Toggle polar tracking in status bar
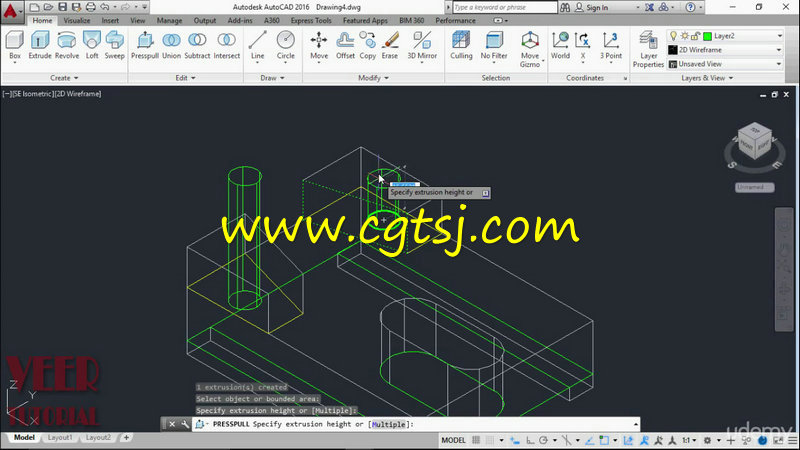Image resolution: width=800 pixels, height=450 pixels. click(543, 440)
